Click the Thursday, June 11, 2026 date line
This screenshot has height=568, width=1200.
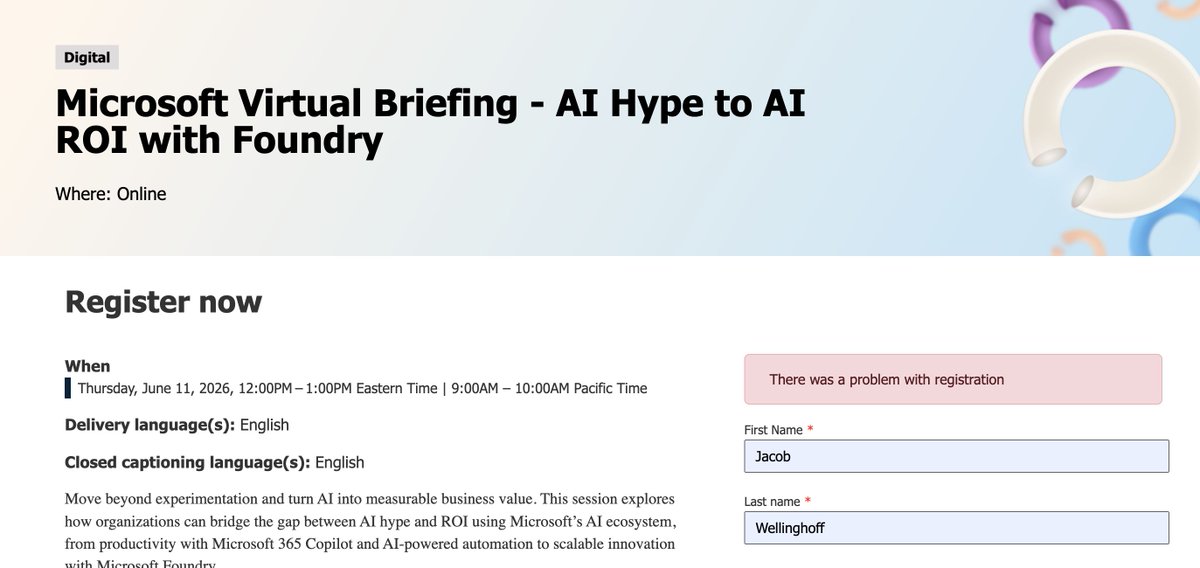pyautogui.click(x=362, y=388)
